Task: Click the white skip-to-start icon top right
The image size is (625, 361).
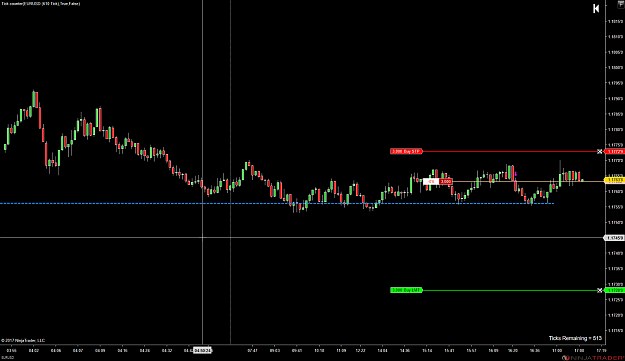Action: [596, 8]
